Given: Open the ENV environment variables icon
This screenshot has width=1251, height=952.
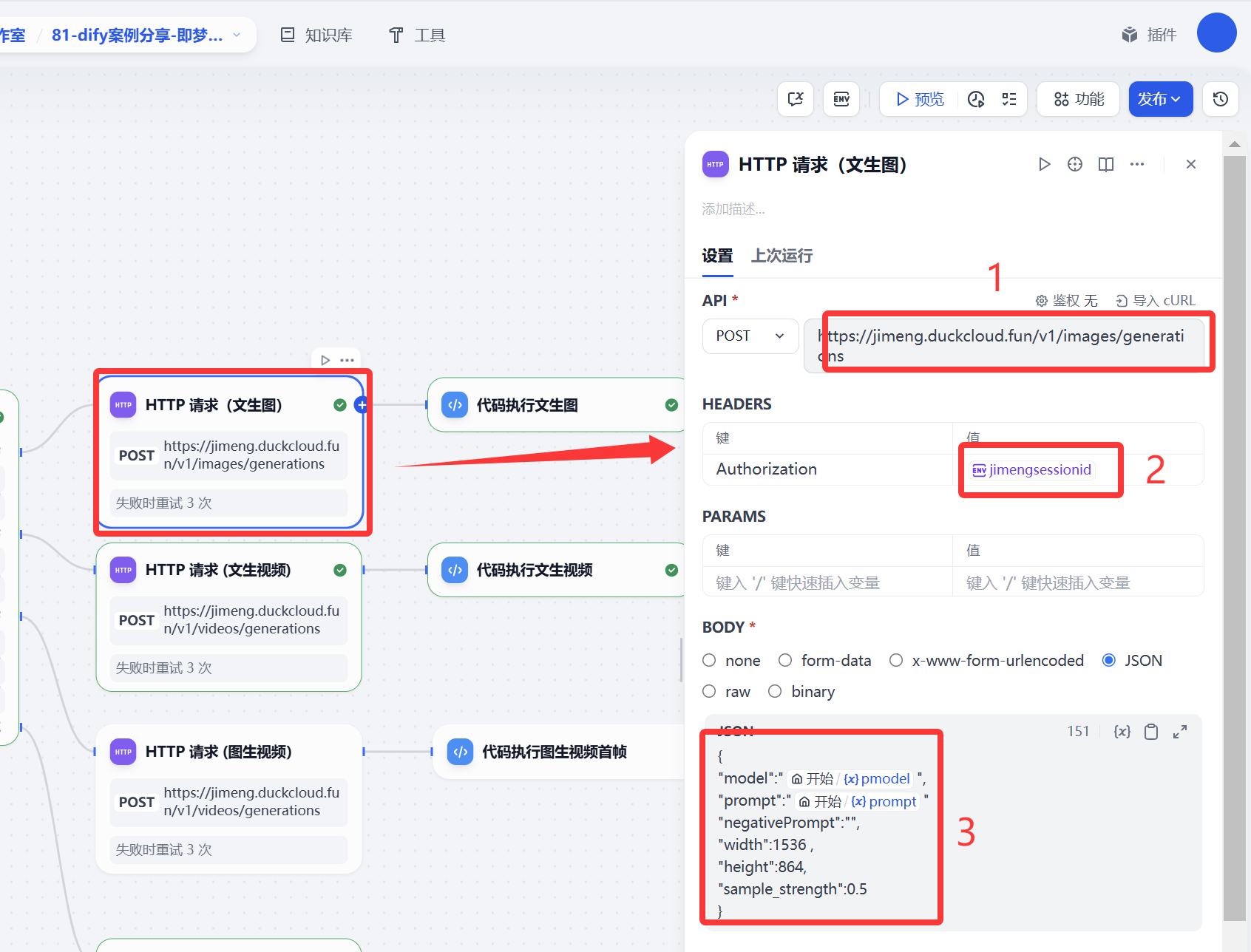Looking at the screenshot, I should (841, 99).
